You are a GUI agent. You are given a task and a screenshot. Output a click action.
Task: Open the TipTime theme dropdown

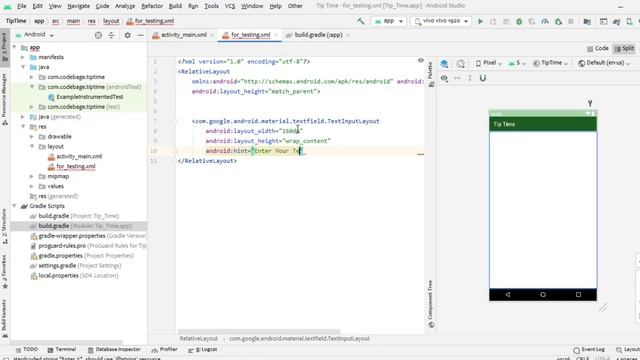551,63
